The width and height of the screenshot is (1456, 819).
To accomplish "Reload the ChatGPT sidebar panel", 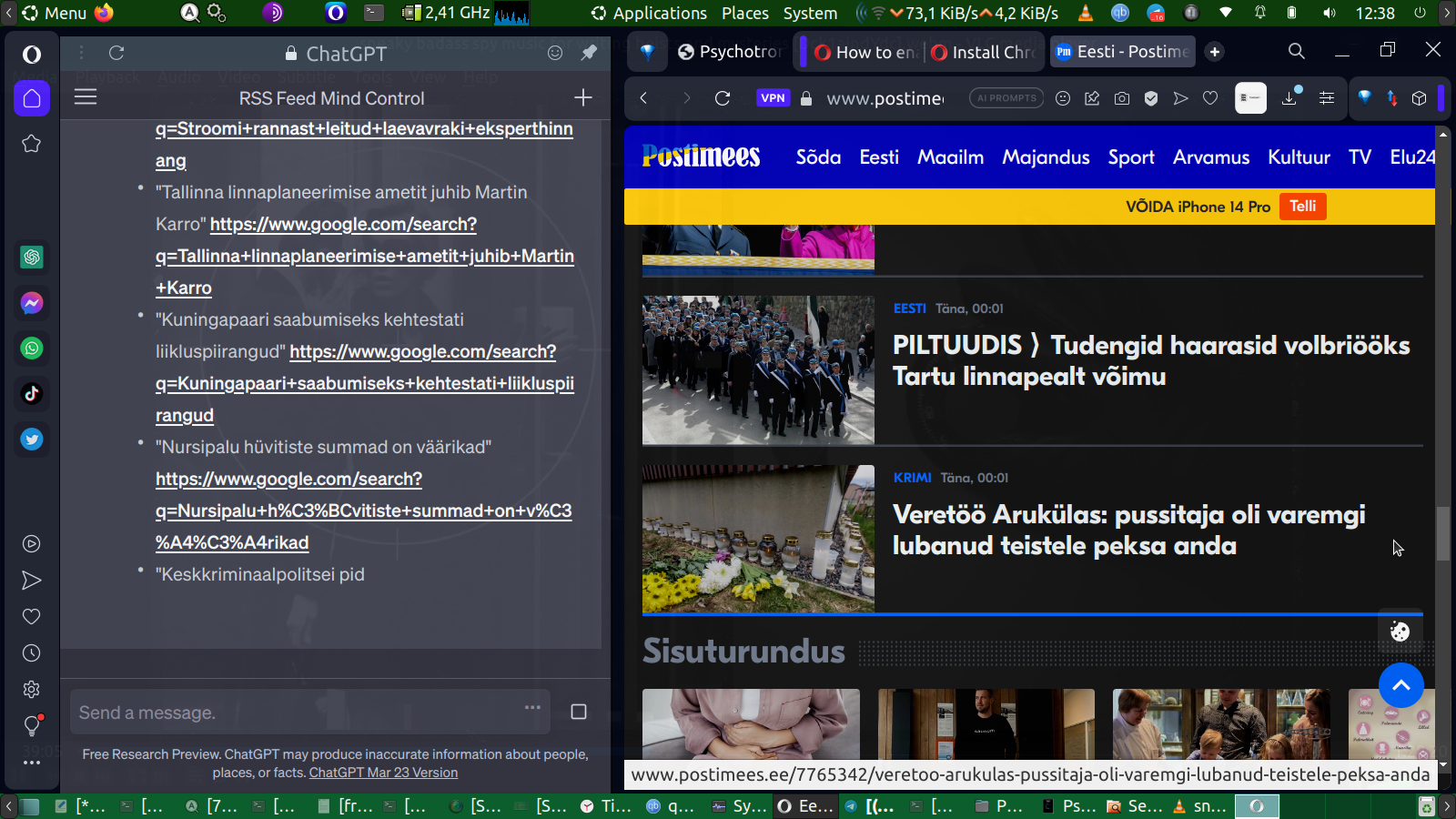I will (x=116, y=53).
